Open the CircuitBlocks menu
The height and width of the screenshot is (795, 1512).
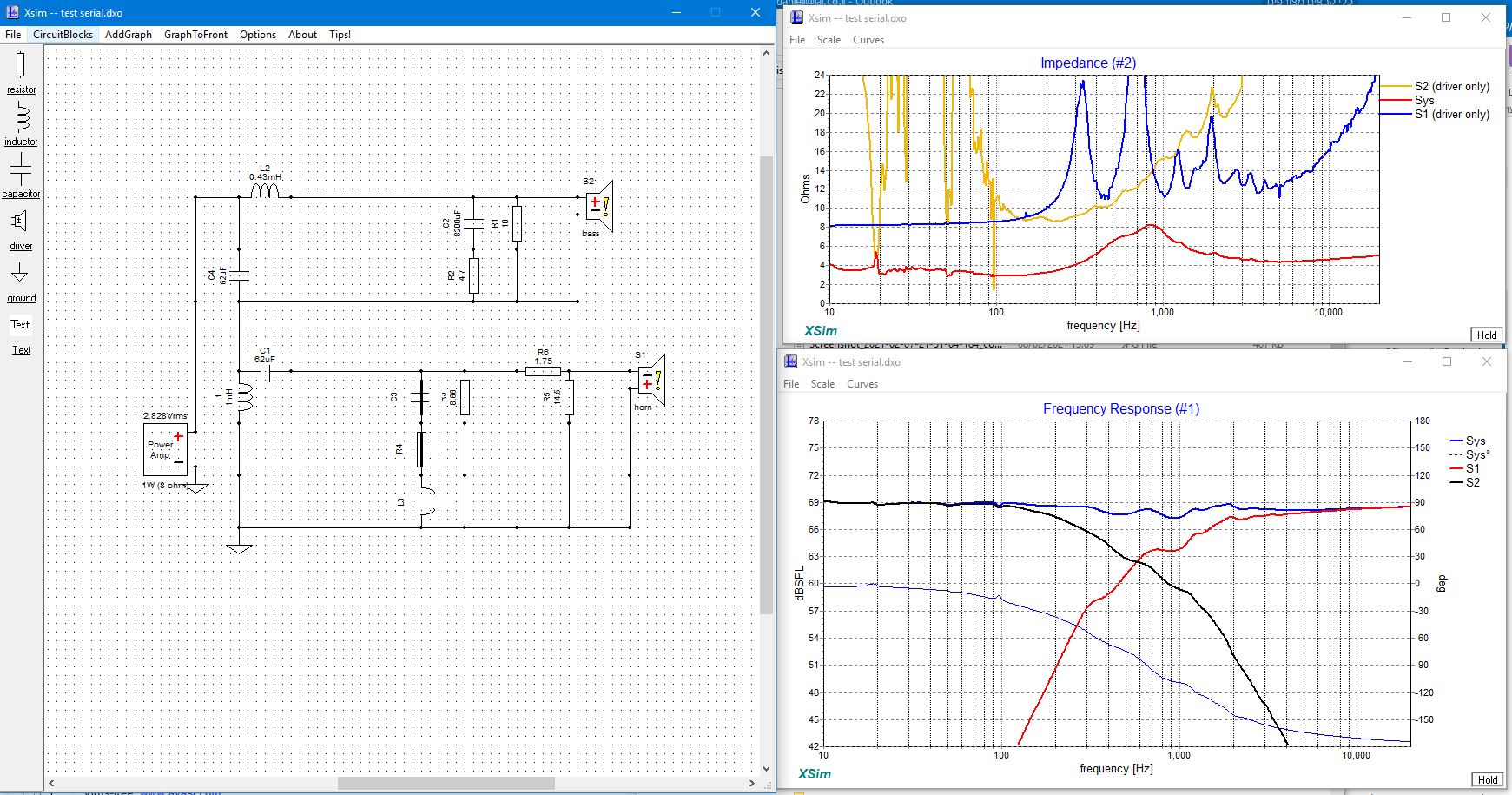pyautogui.click(x=63, y=35)
